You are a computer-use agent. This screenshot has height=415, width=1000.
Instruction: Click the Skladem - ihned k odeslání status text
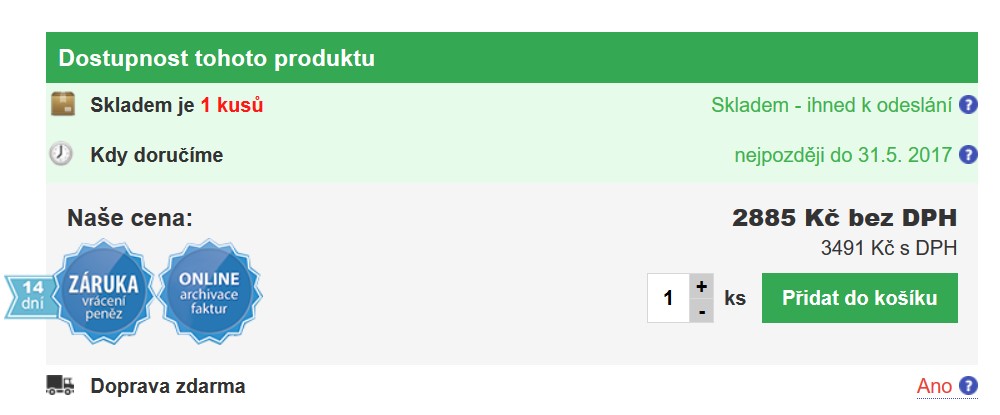point(832,105)
